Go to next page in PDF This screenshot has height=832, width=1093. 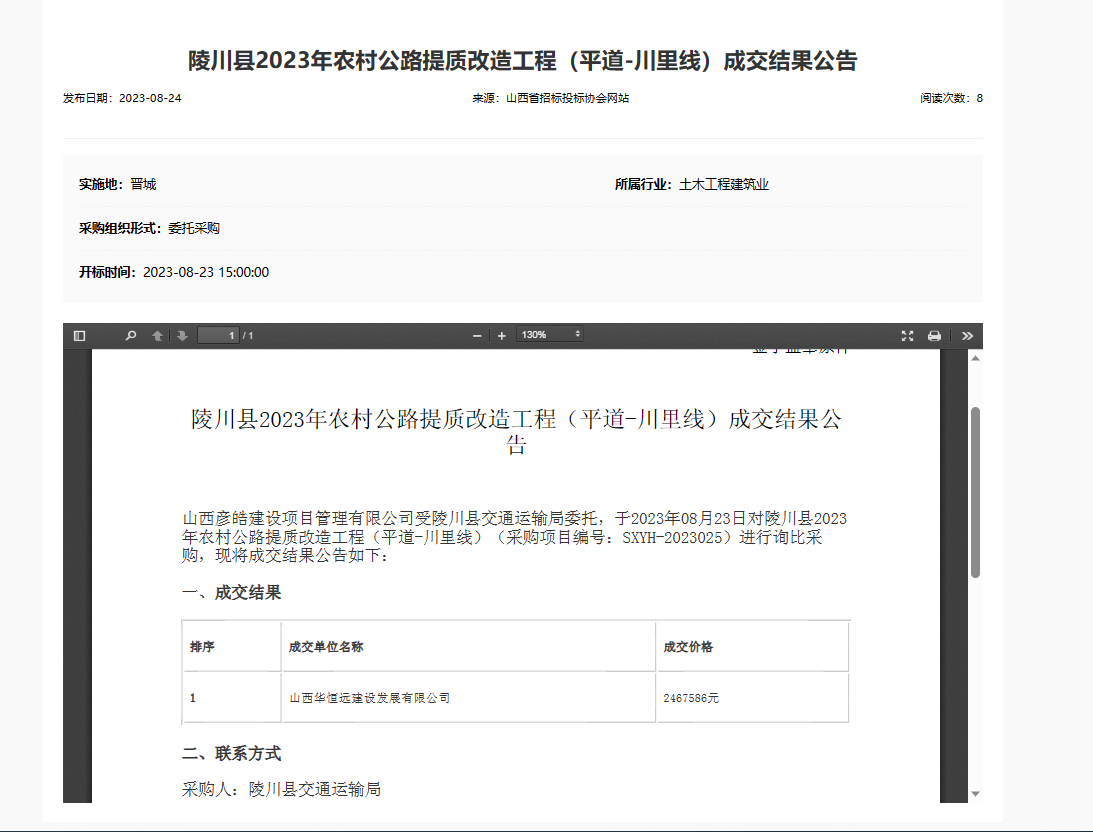click(x=182, y=336)
